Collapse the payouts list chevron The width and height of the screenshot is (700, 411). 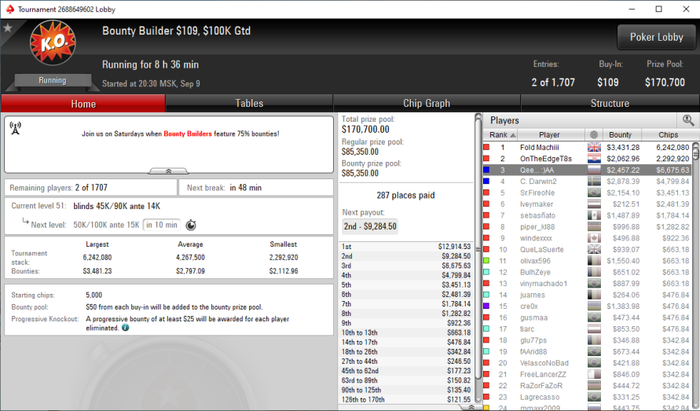[471, 407]
